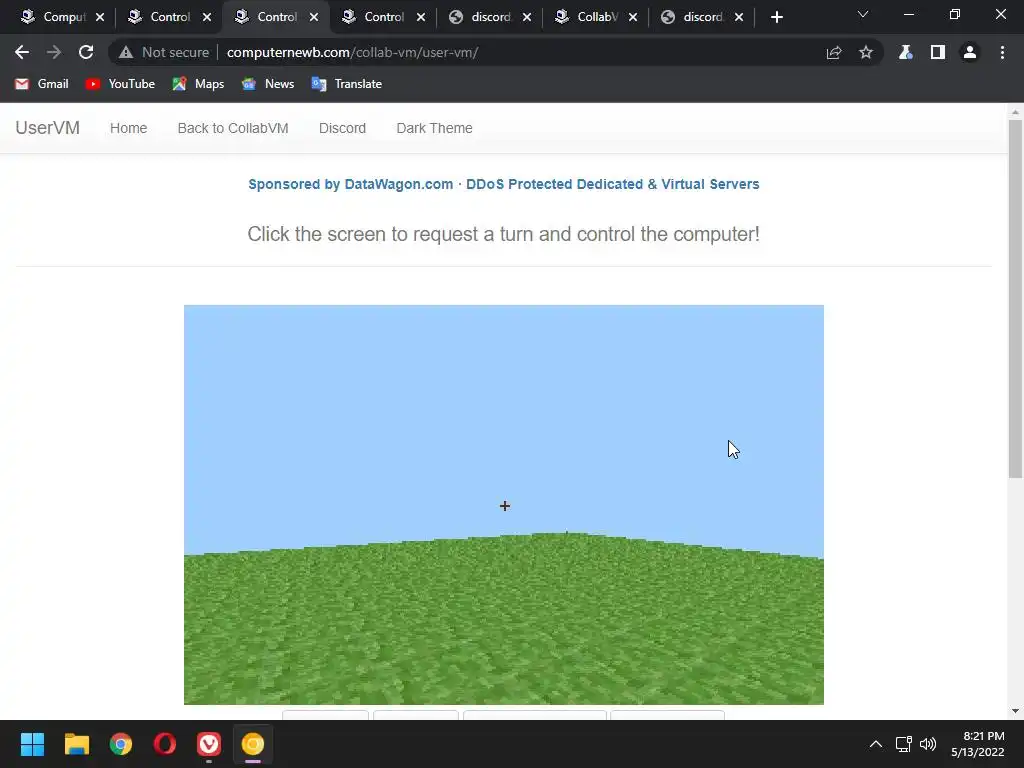Click the VM screen to request a turn
The width and height of the screenshot is (1024, 768).
pyautogui.click(x=504, y=504)
